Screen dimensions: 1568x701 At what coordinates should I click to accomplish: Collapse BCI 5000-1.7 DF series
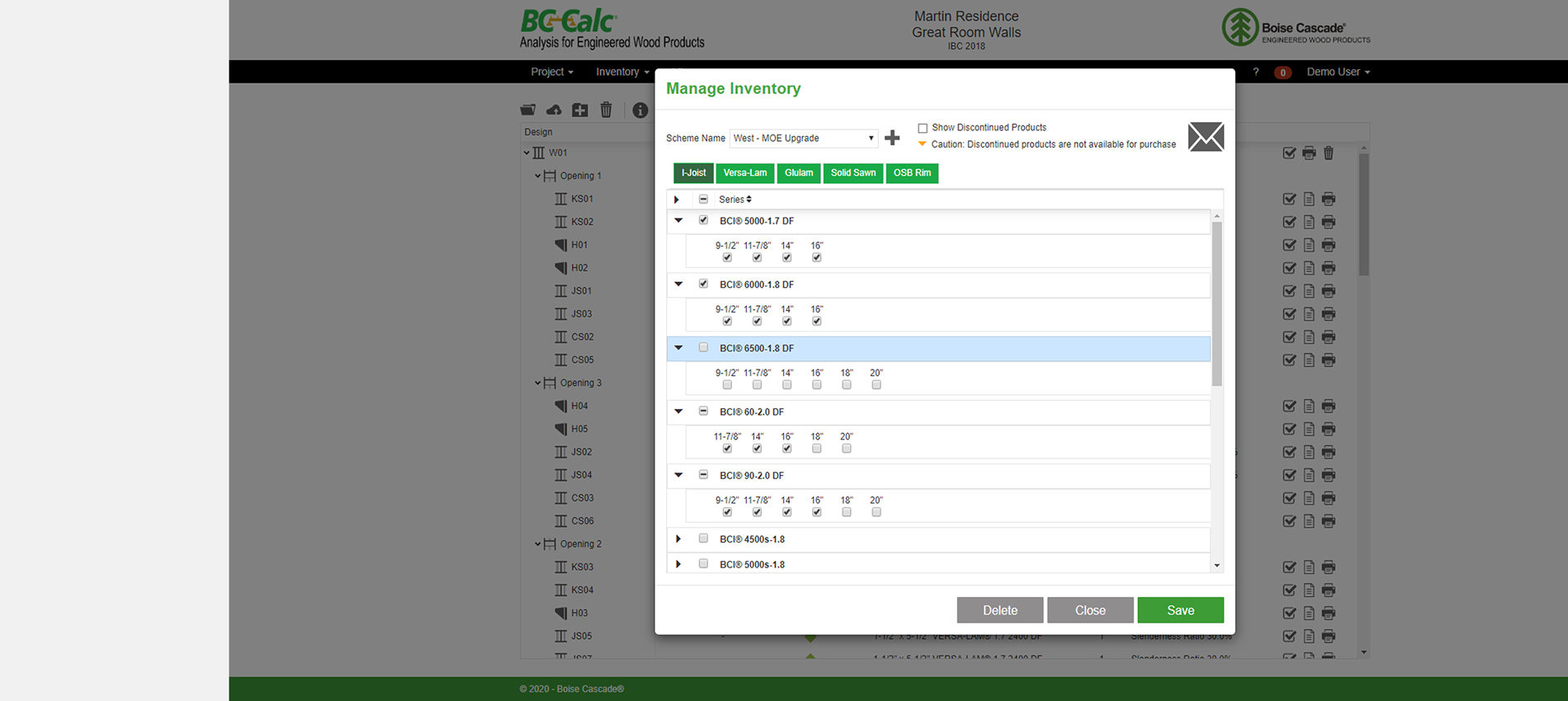pos(678,220)
